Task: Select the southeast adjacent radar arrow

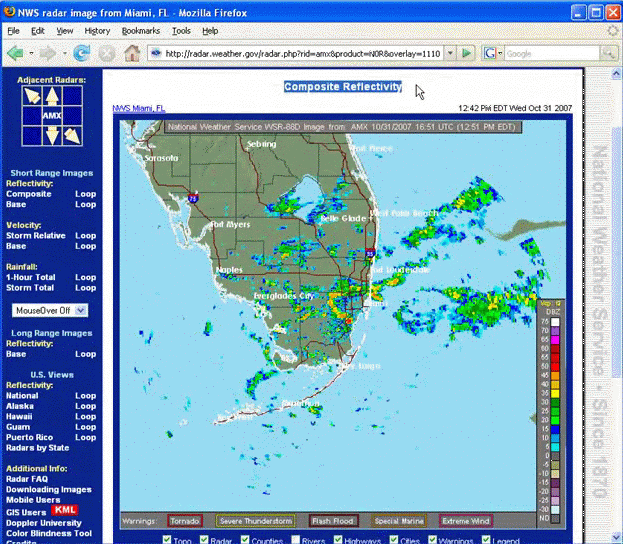Action: pyautogui.click(x=72, y=136)
